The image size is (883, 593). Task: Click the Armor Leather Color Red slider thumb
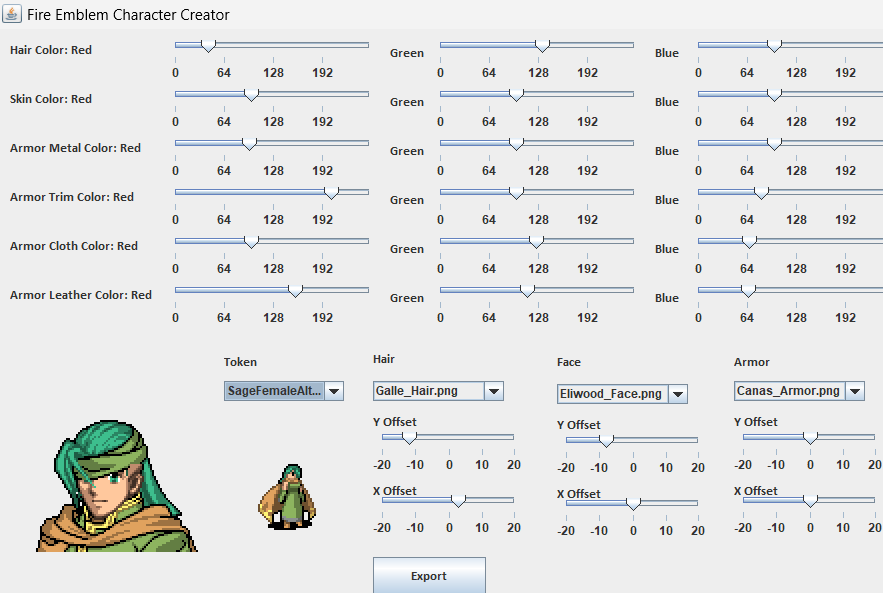295,291
